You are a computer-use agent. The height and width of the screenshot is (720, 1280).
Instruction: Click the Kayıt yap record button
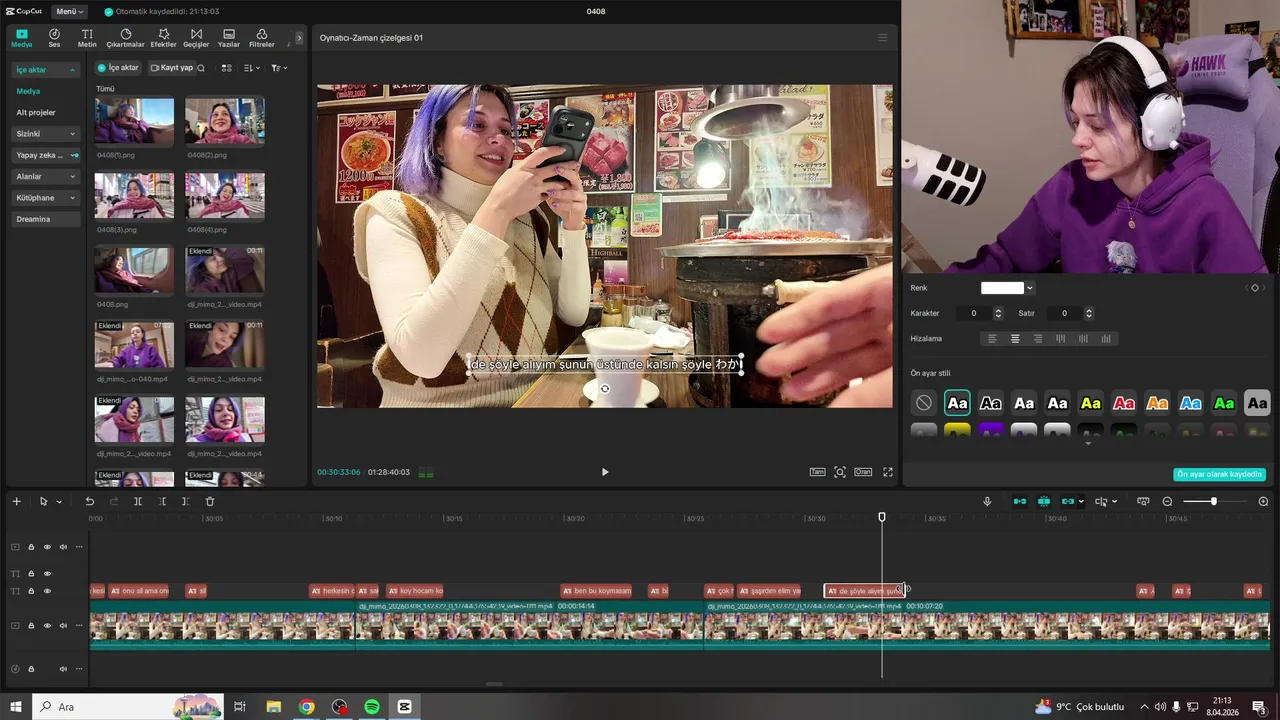pyautogui.click(x=170, y=68)
